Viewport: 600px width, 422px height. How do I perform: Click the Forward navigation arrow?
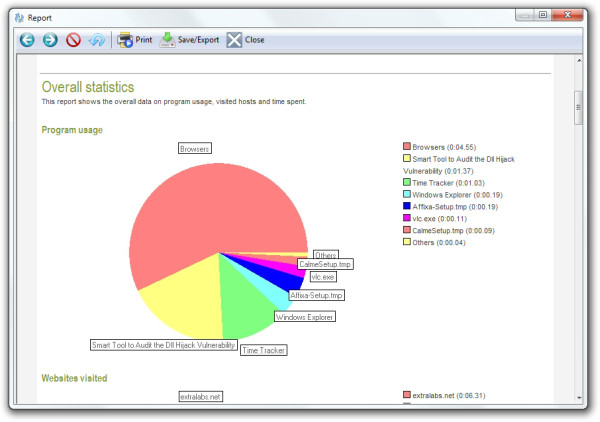(49, 40)
